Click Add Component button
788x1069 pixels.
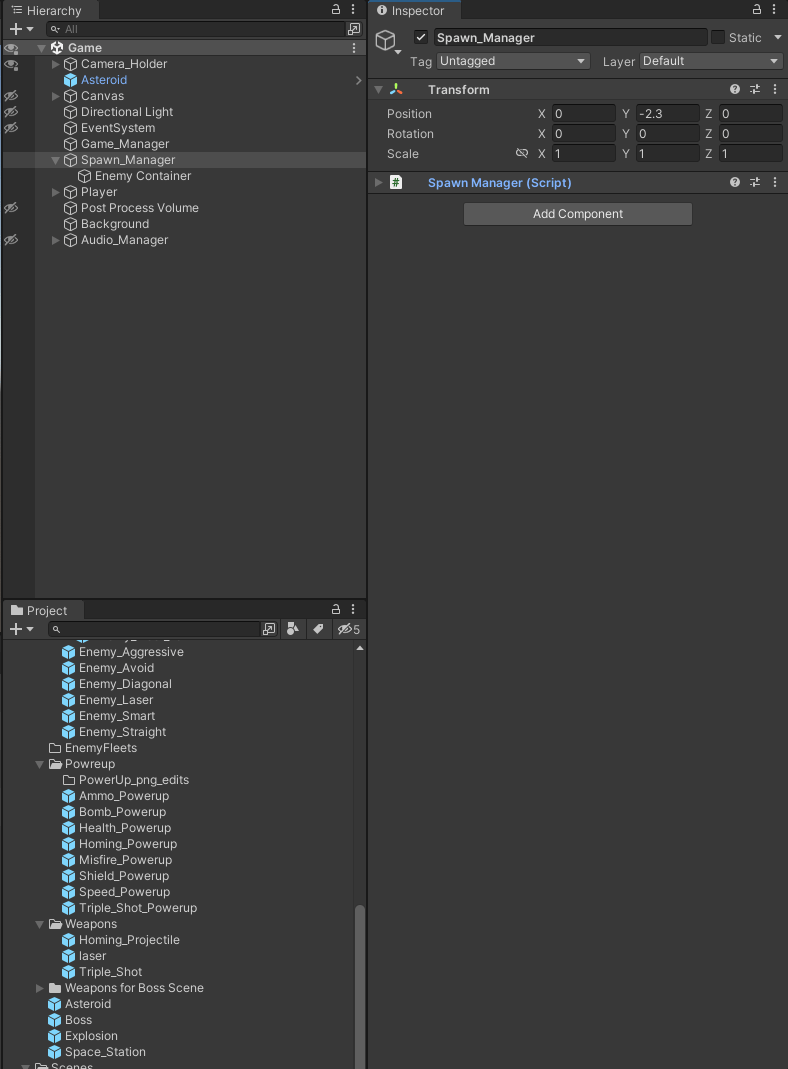[x=578, y=214]
